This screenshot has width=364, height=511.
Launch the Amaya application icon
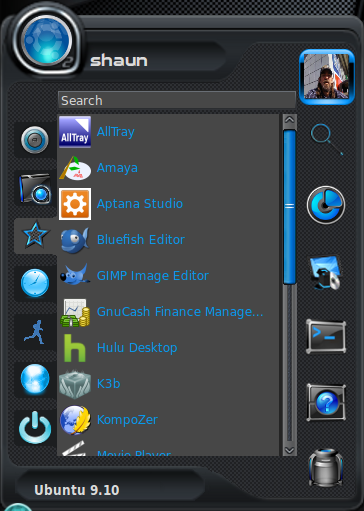point(75,168)
